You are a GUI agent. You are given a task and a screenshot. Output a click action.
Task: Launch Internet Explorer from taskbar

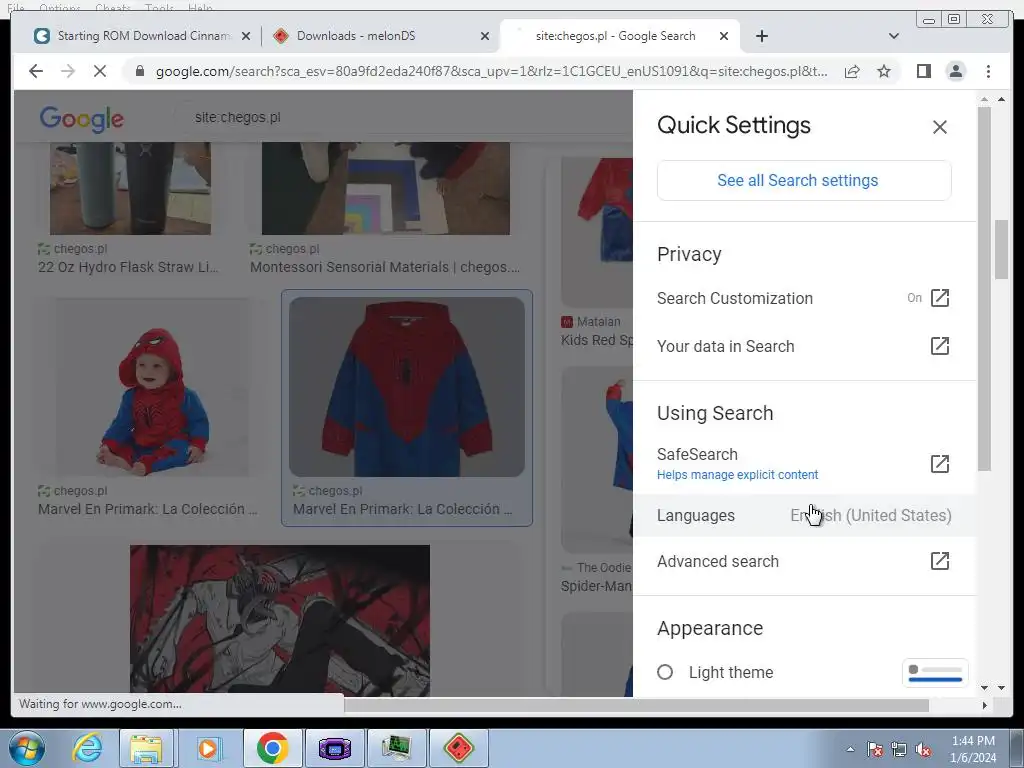pos(87,748)
